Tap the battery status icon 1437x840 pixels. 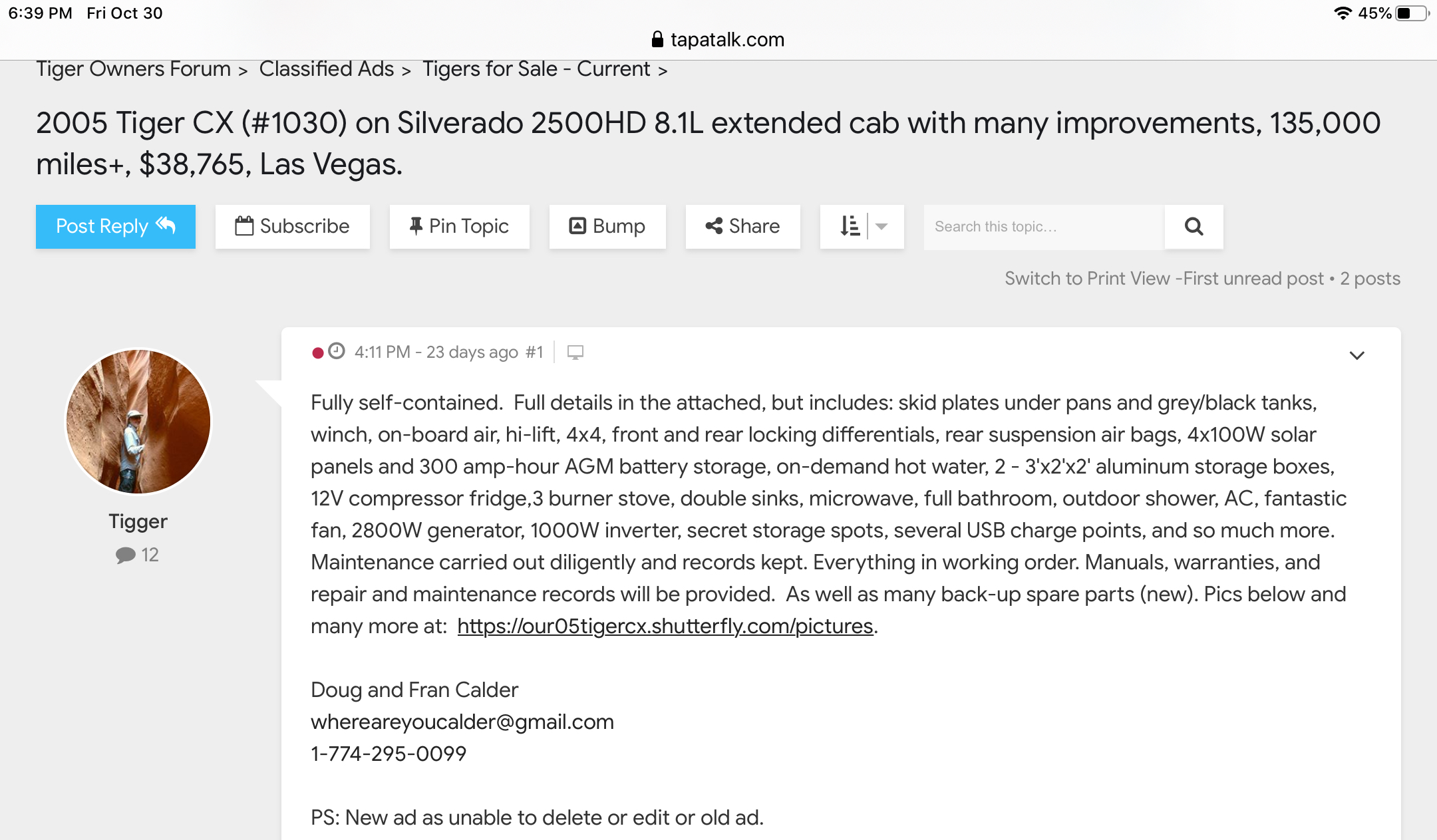pos(1411,13)
